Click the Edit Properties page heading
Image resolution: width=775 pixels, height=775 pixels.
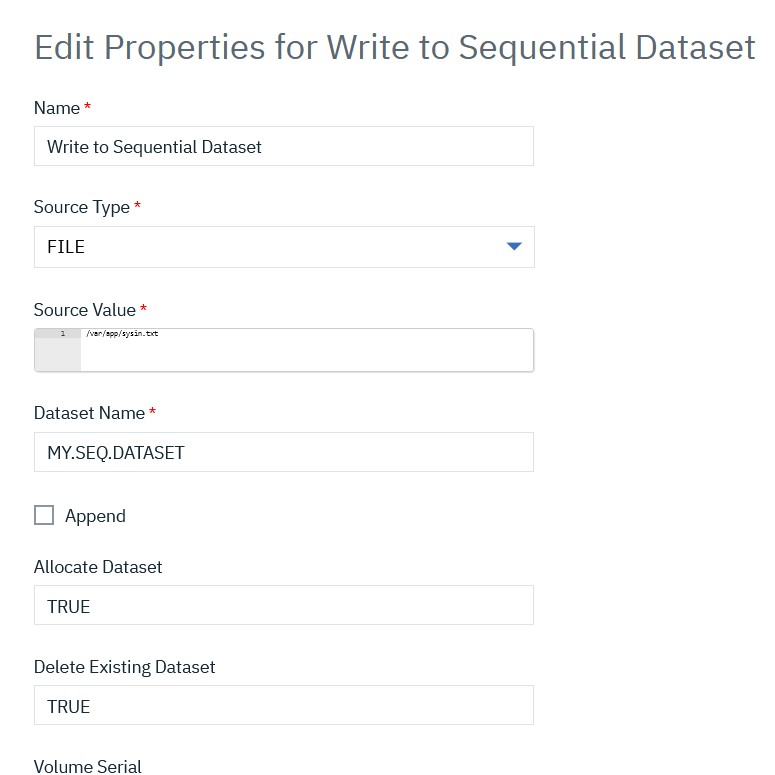394,48
